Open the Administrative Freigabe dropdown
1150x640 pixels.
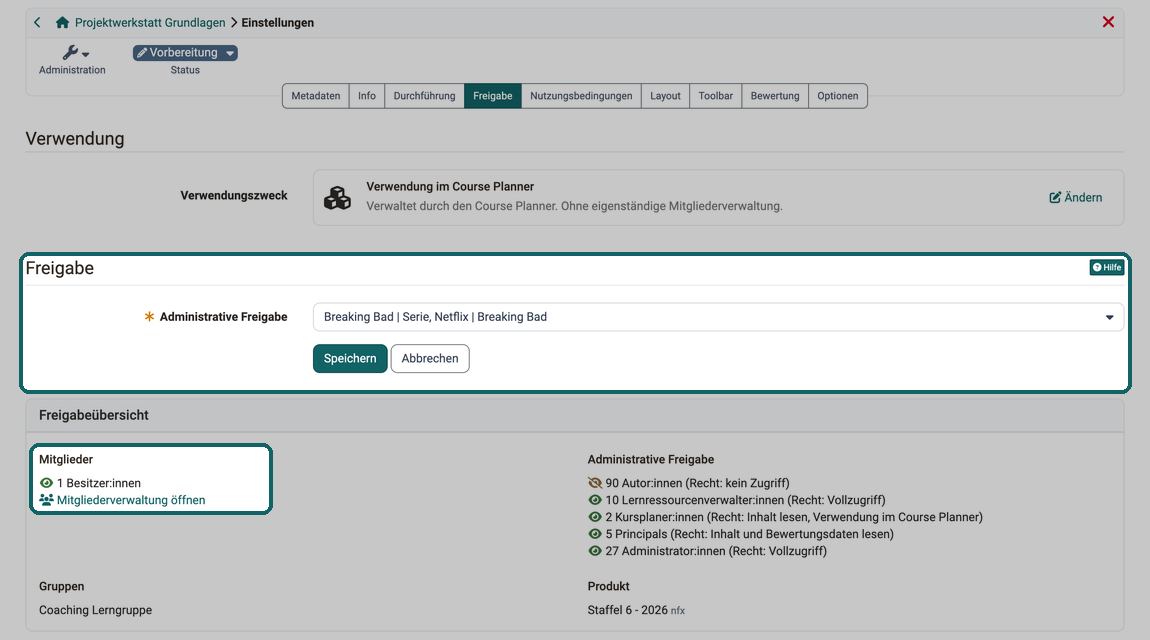pos(718,317)
